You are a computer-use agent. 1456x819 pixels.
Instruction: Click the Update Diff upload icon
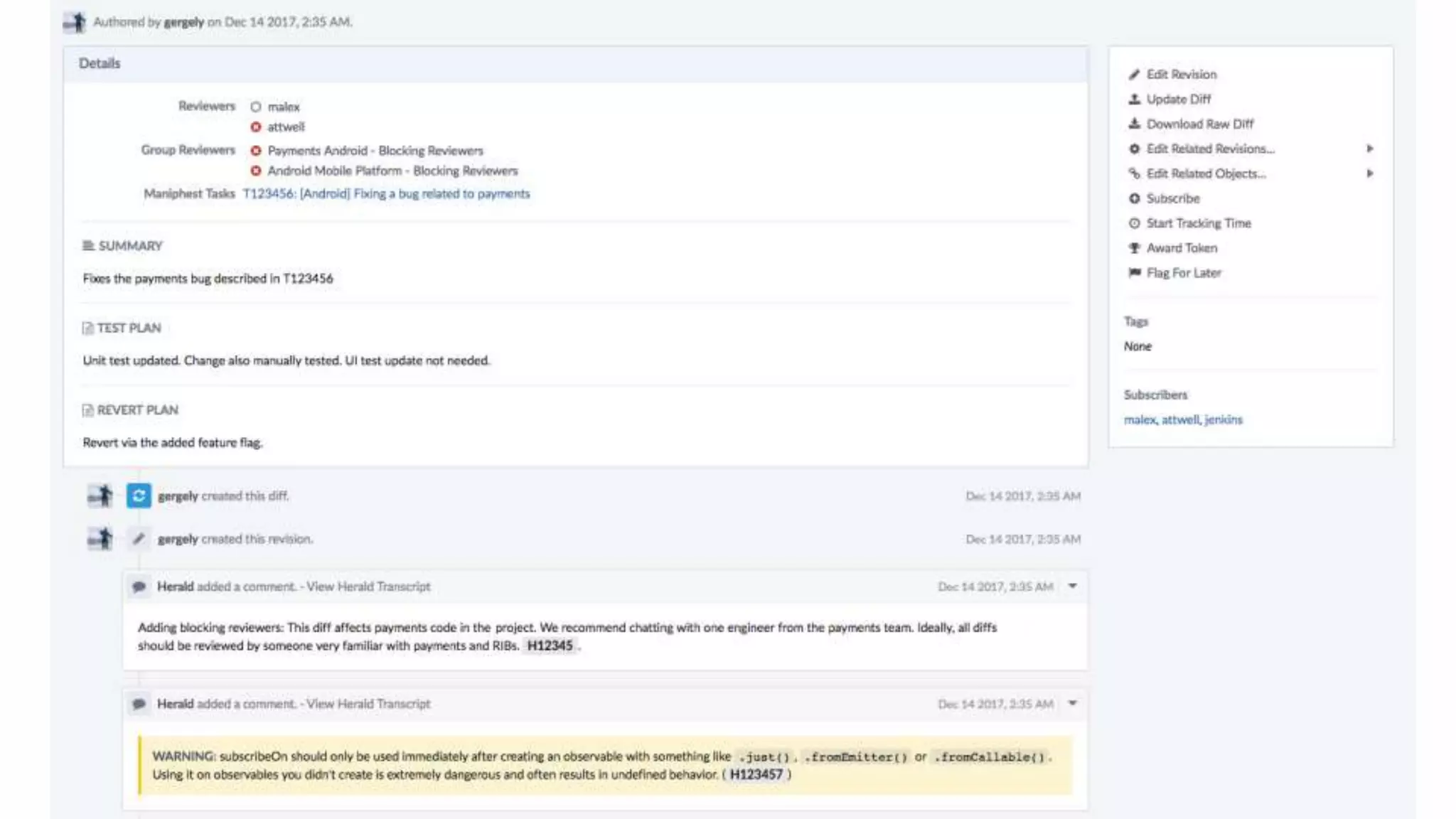click(1134, 99)
